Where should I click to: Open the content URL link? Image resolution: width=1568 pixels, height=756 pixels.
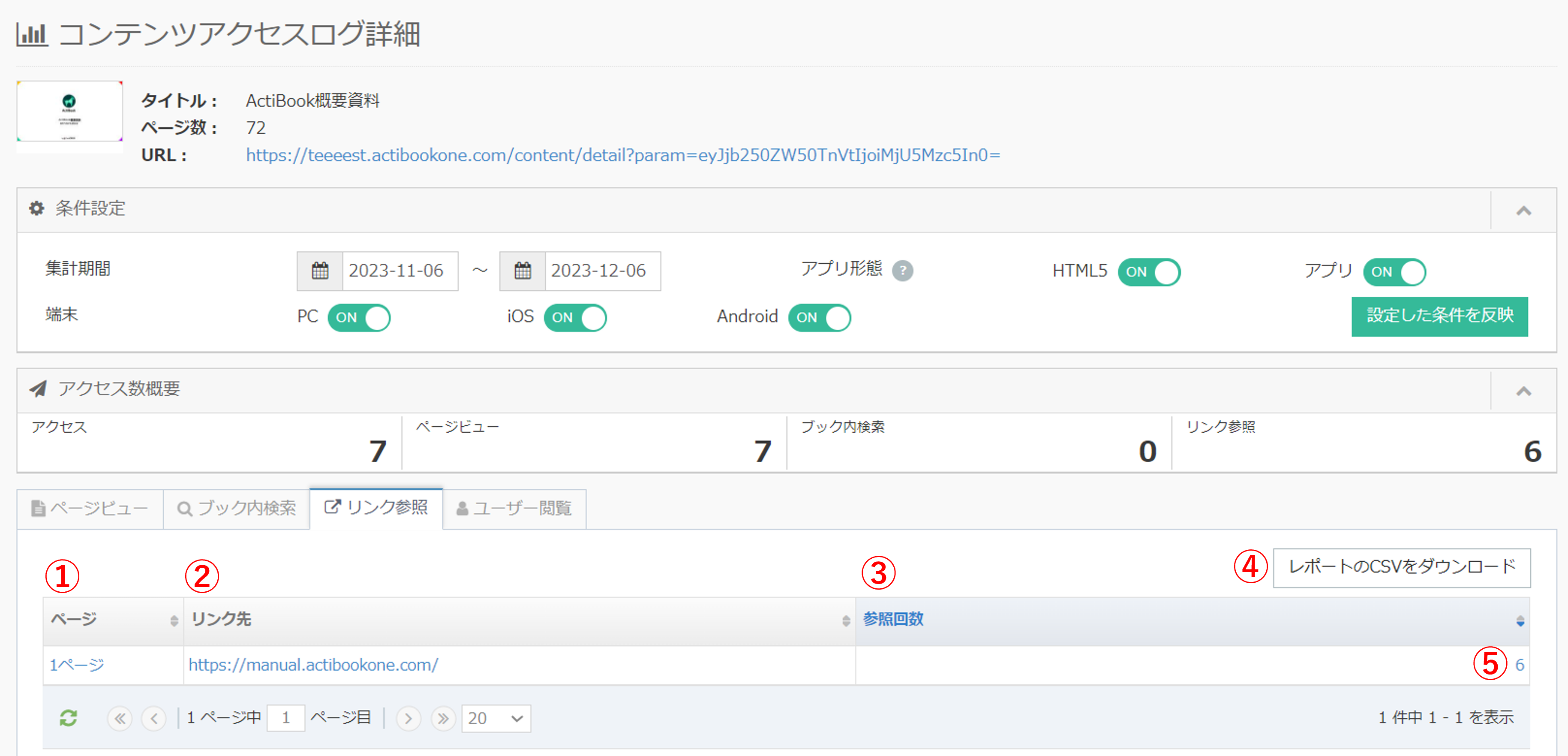[623, 155]
